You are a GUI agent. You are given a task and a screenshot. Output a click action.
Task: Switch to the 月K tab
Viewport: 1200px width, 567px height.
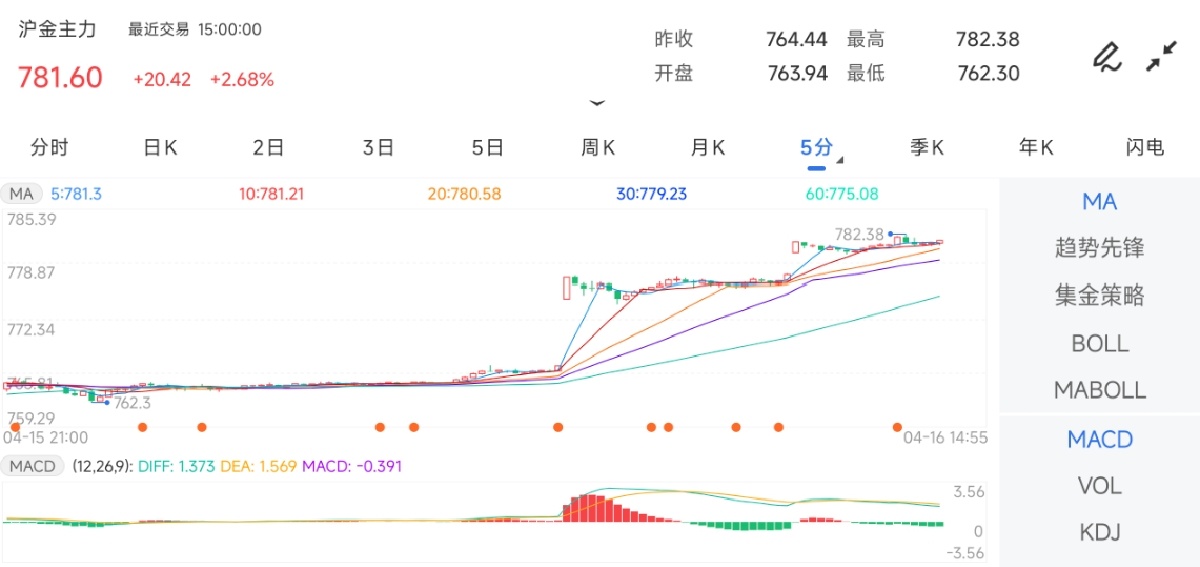click(x=708, y=148)
